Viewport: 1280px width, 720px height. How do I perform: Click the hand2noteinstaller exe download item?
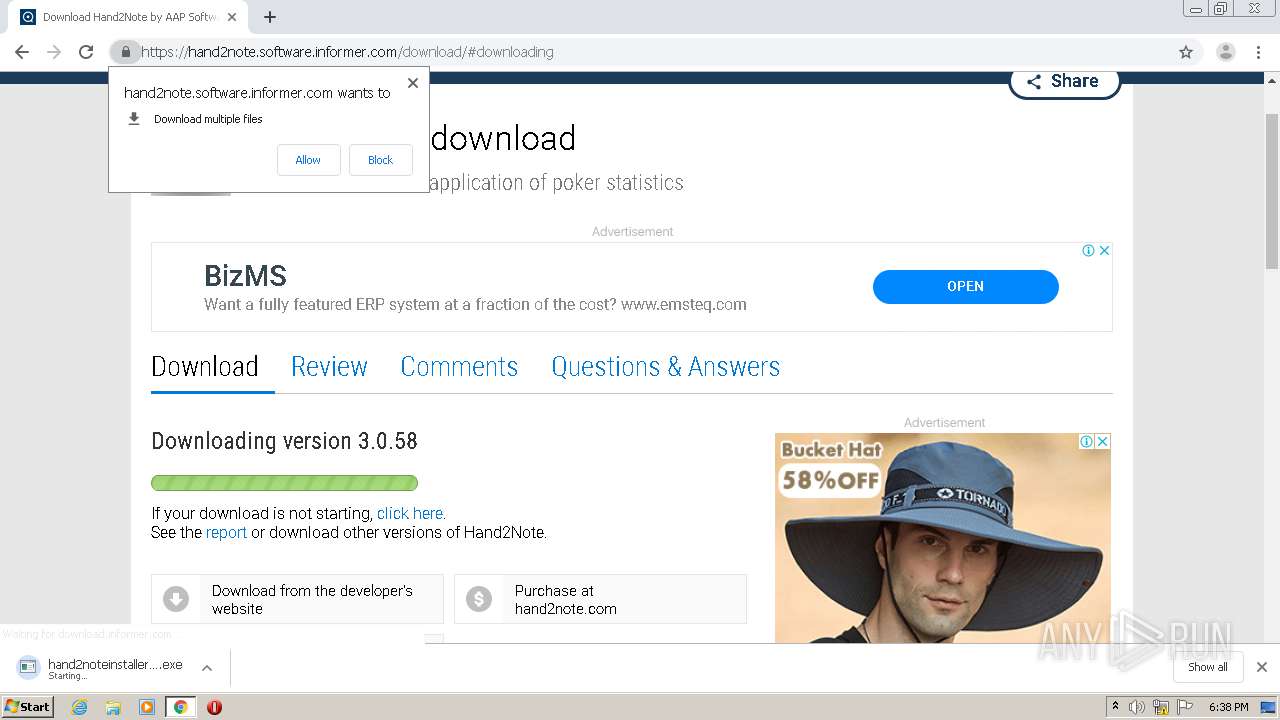115,668
